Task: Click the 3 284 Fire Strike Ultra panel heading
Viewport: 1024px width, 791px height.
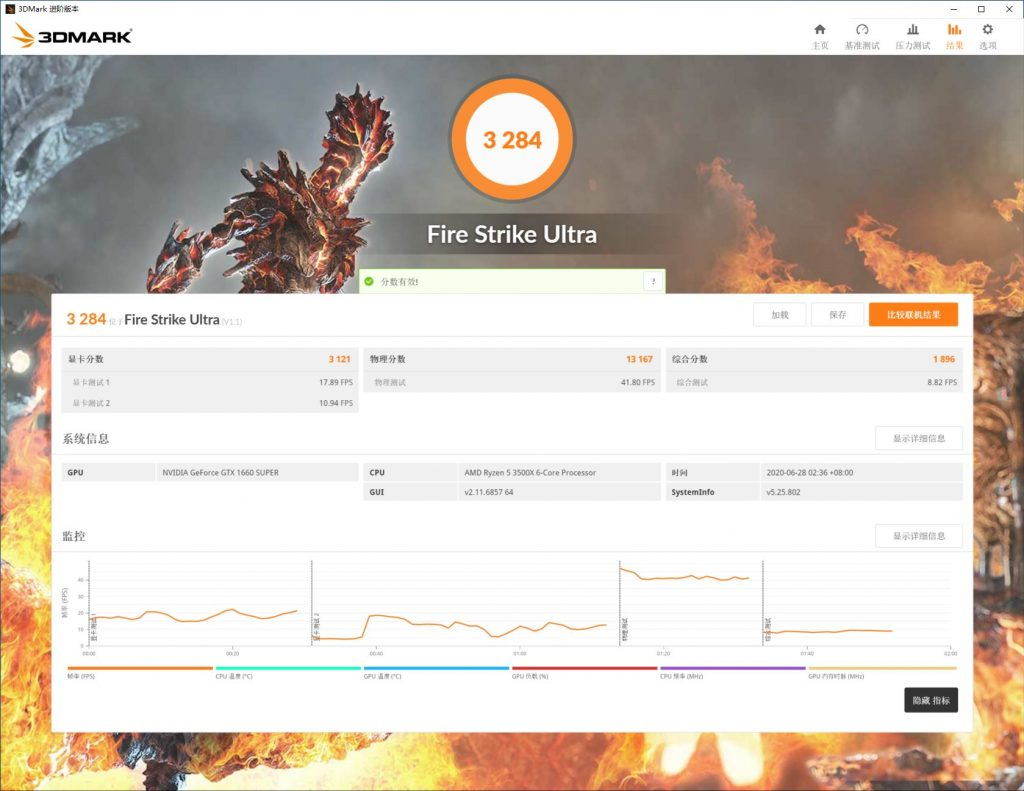Action: tap(154, 319)
